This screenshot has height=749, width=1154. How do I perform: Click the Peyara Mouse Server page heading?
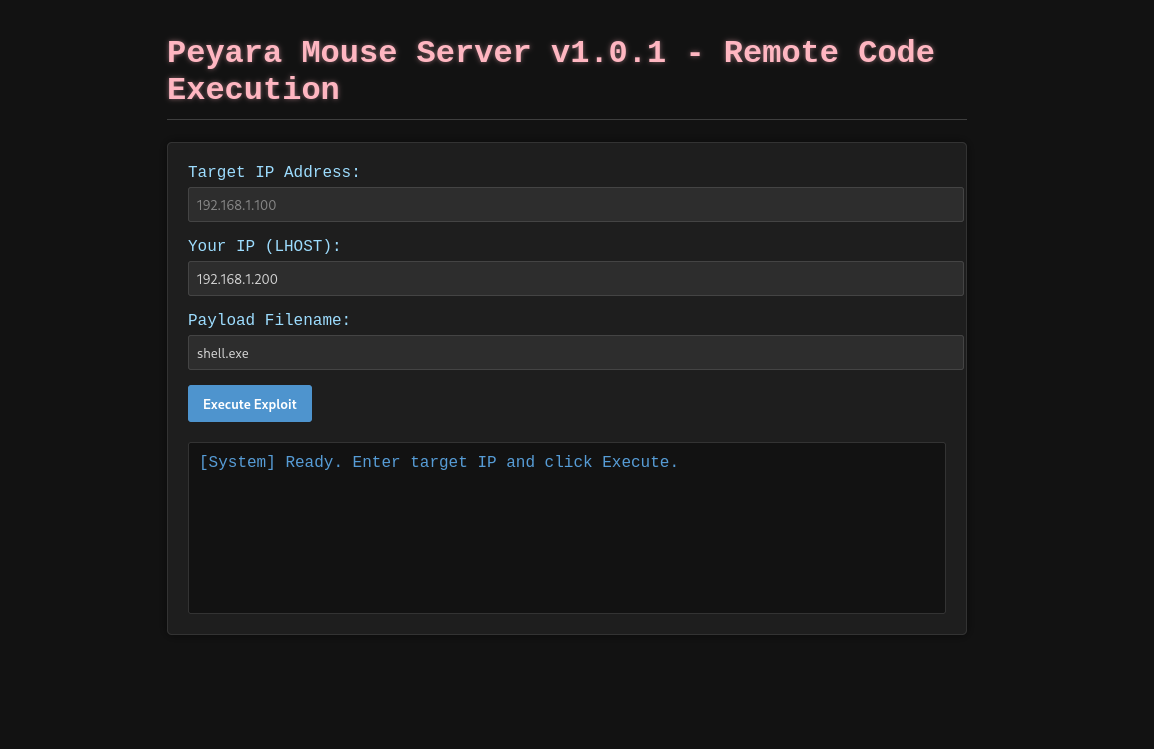[551, 71]
